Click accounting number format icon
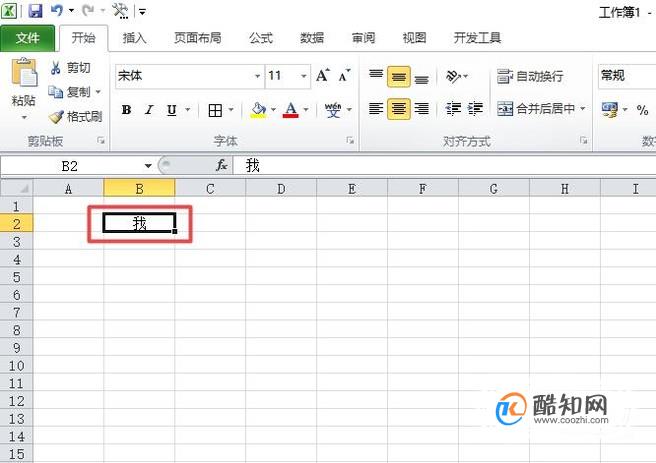Viewport: 656px width, 463px height. click(x=610, y=109)
